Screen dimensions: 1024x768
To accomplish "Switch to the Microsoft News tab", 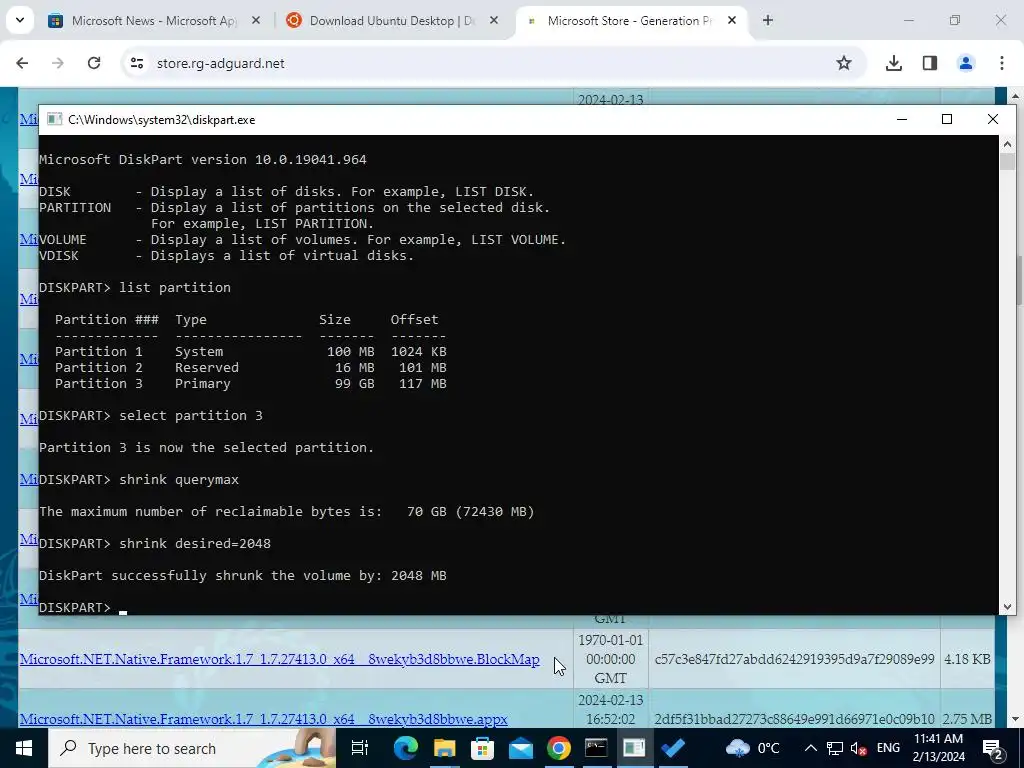I will tap(155, 21).
